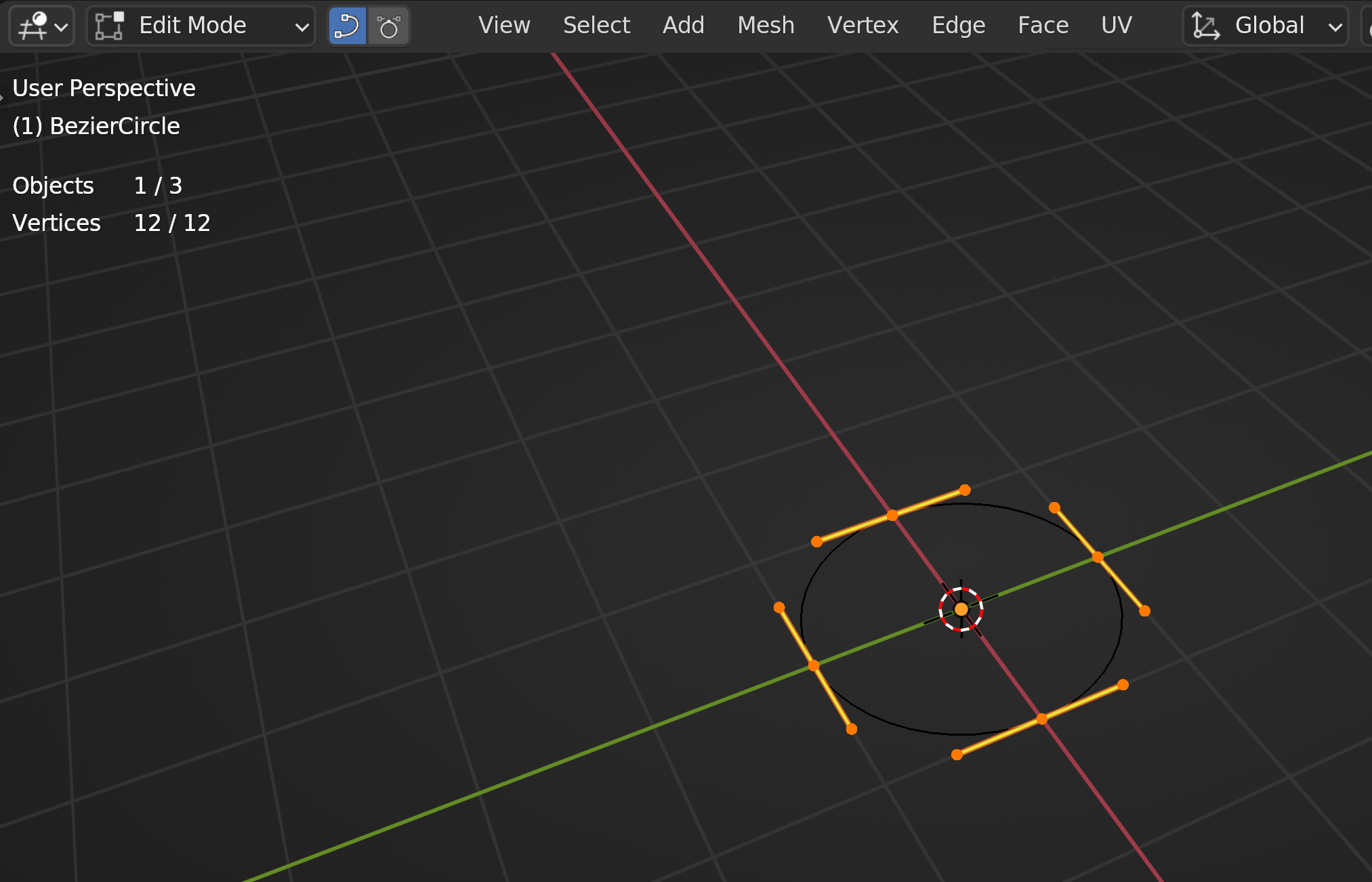Open the Edge menu

(958, 26)
